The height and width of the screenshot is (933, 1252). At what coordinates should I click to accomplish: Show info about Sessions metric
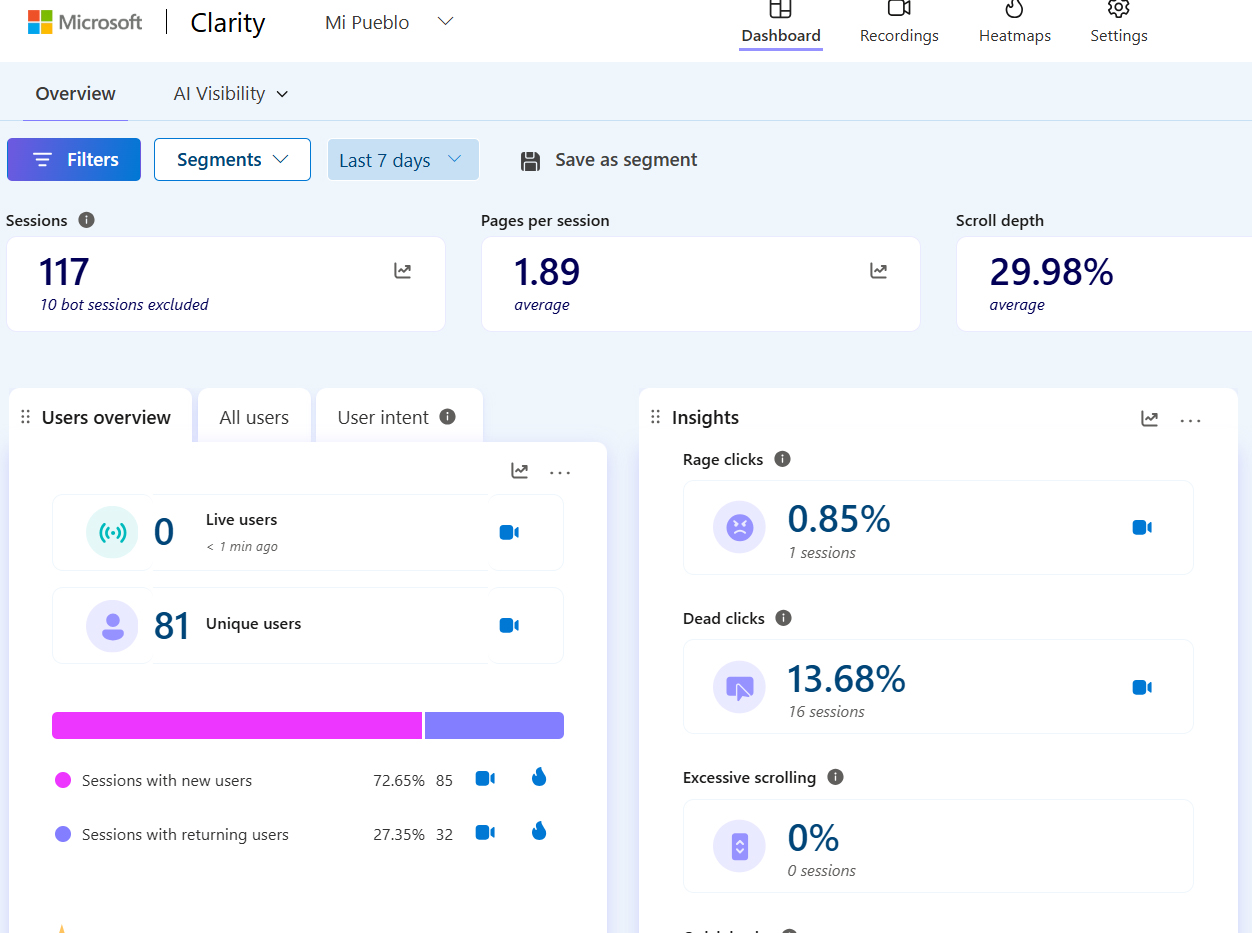point(86,220)
